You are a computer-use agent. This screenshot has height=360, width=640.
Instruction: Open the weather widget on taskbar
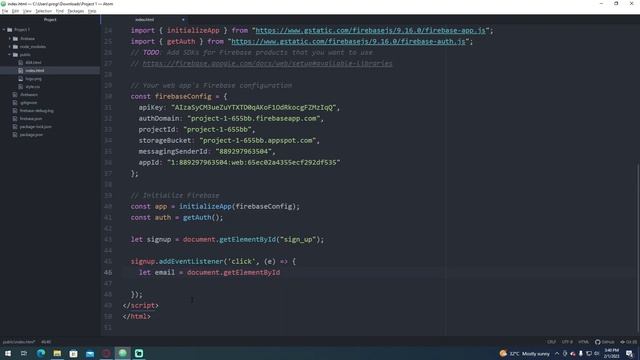[x=525, y=353]
